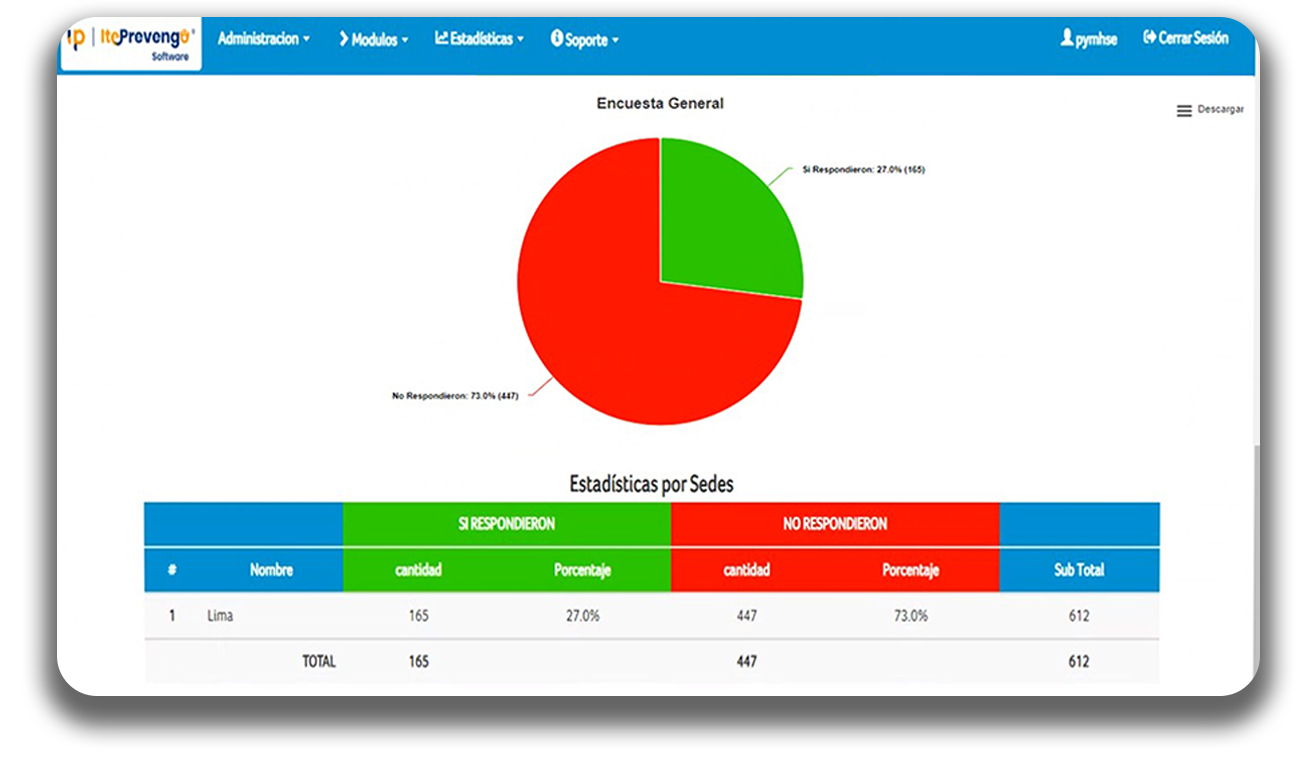1316x768 pixels.
Task: Click the Encuesta General chart title
Action: coord(660,103)
